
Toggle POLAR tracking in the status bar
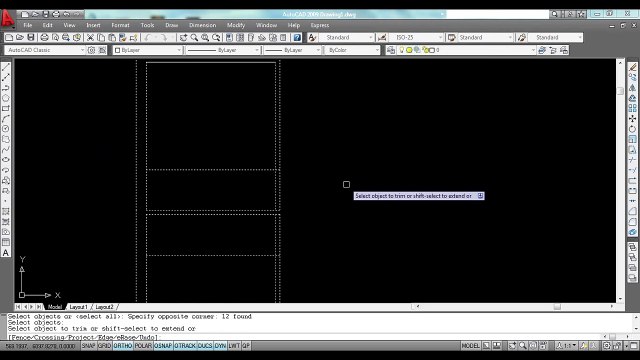(x=143, y=346)
